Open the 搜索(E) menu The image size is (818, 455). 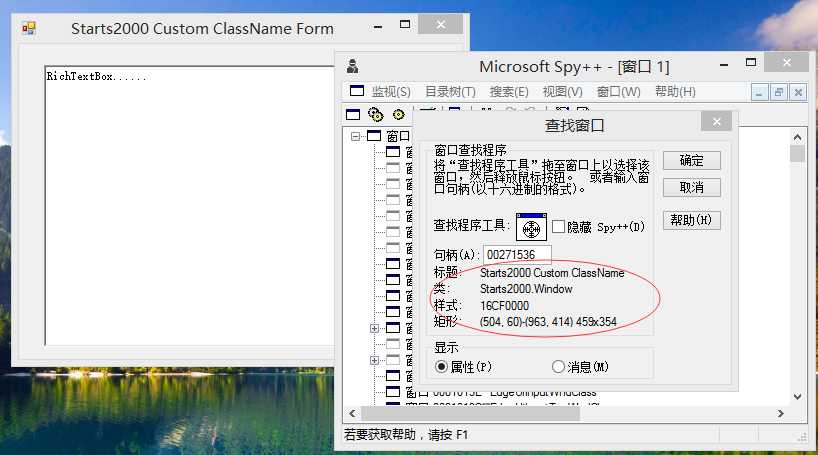tap(509, 92)
